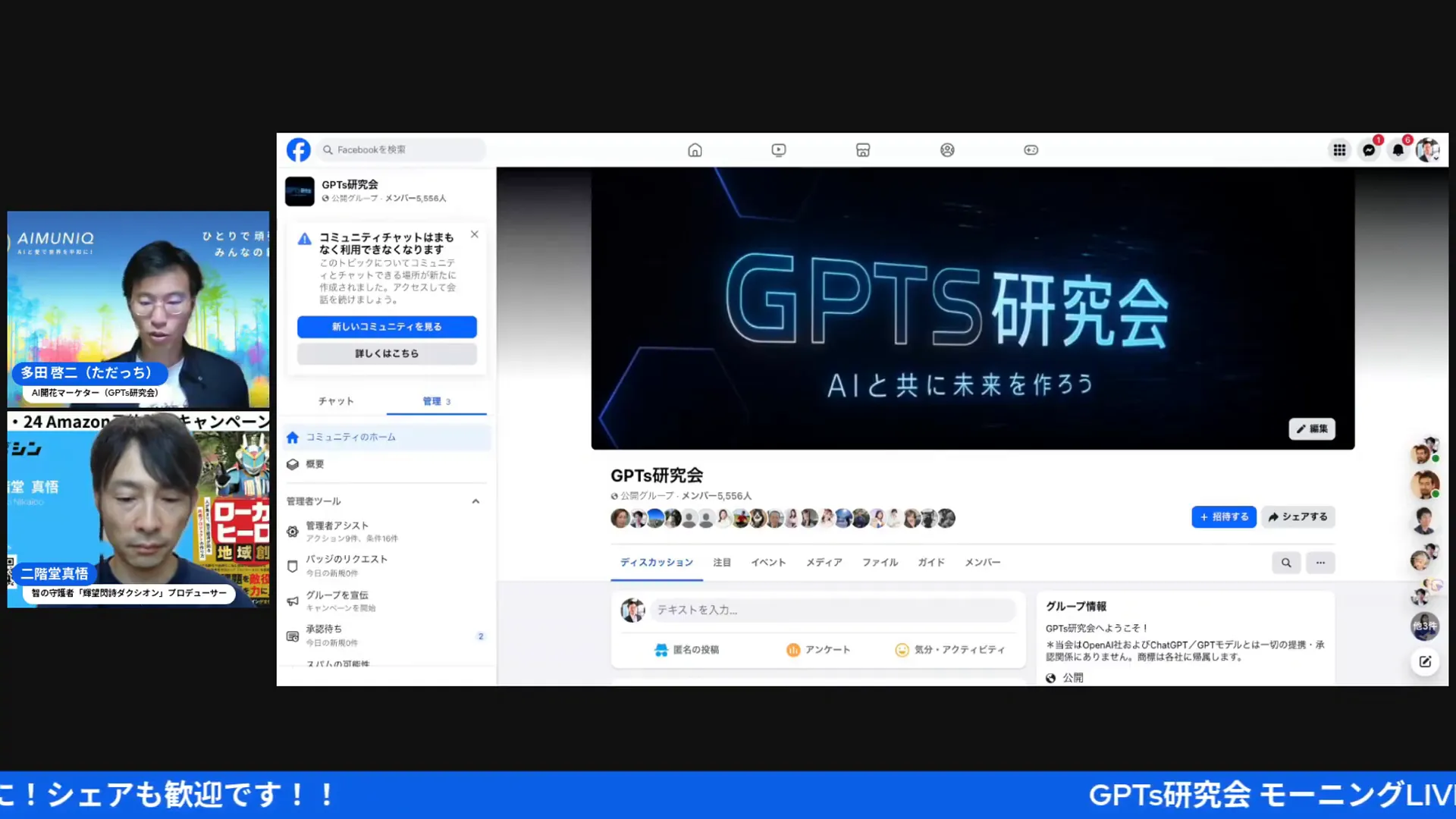Select コミュニティのホーム in sidebar
This screenshot has height=819, width=1456.
[388, 438]
